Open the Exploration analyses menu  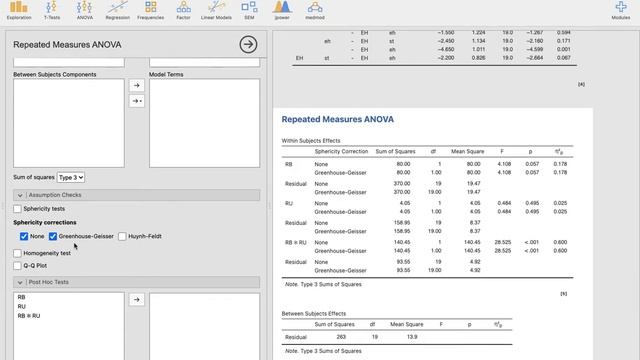pos(19,10)
